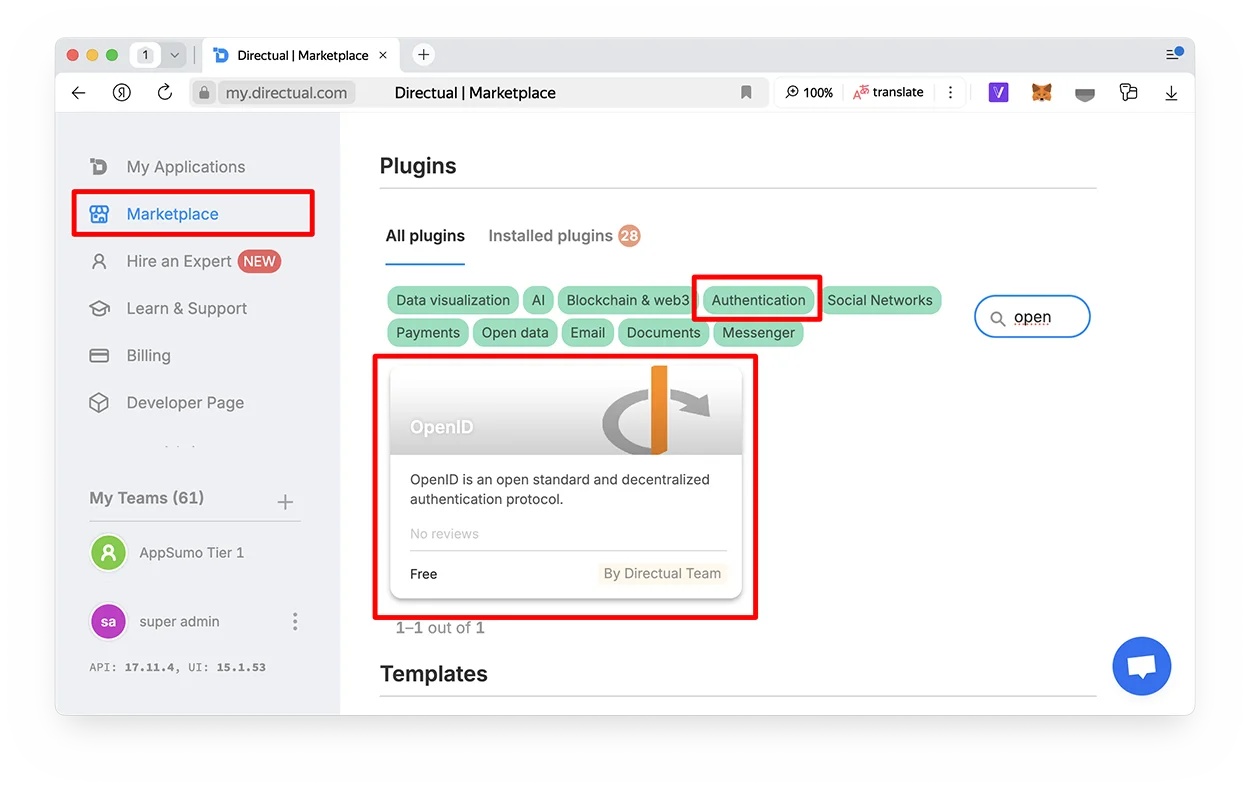Open Learn & Support

click(x=187, y=308)
